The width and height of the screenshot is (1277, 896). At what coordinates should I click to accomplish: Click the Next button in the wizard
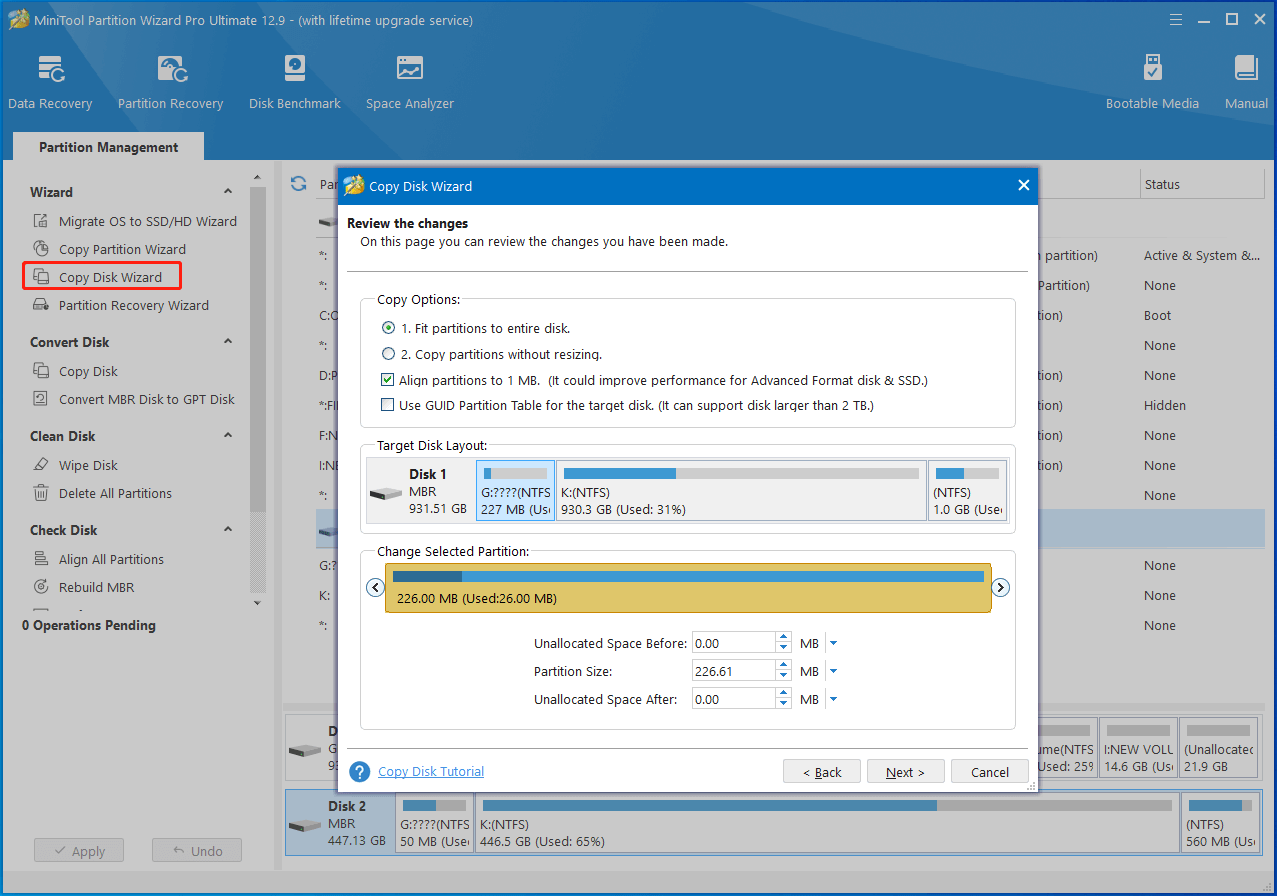click(x=904, y=771)
